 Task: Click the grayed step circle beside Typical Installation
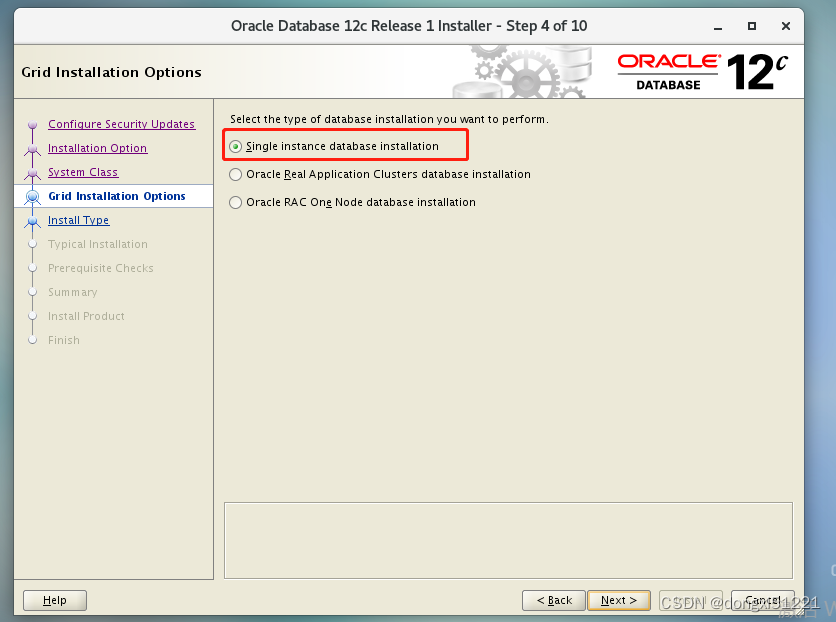pyautogui.click(x=33, y=244)
